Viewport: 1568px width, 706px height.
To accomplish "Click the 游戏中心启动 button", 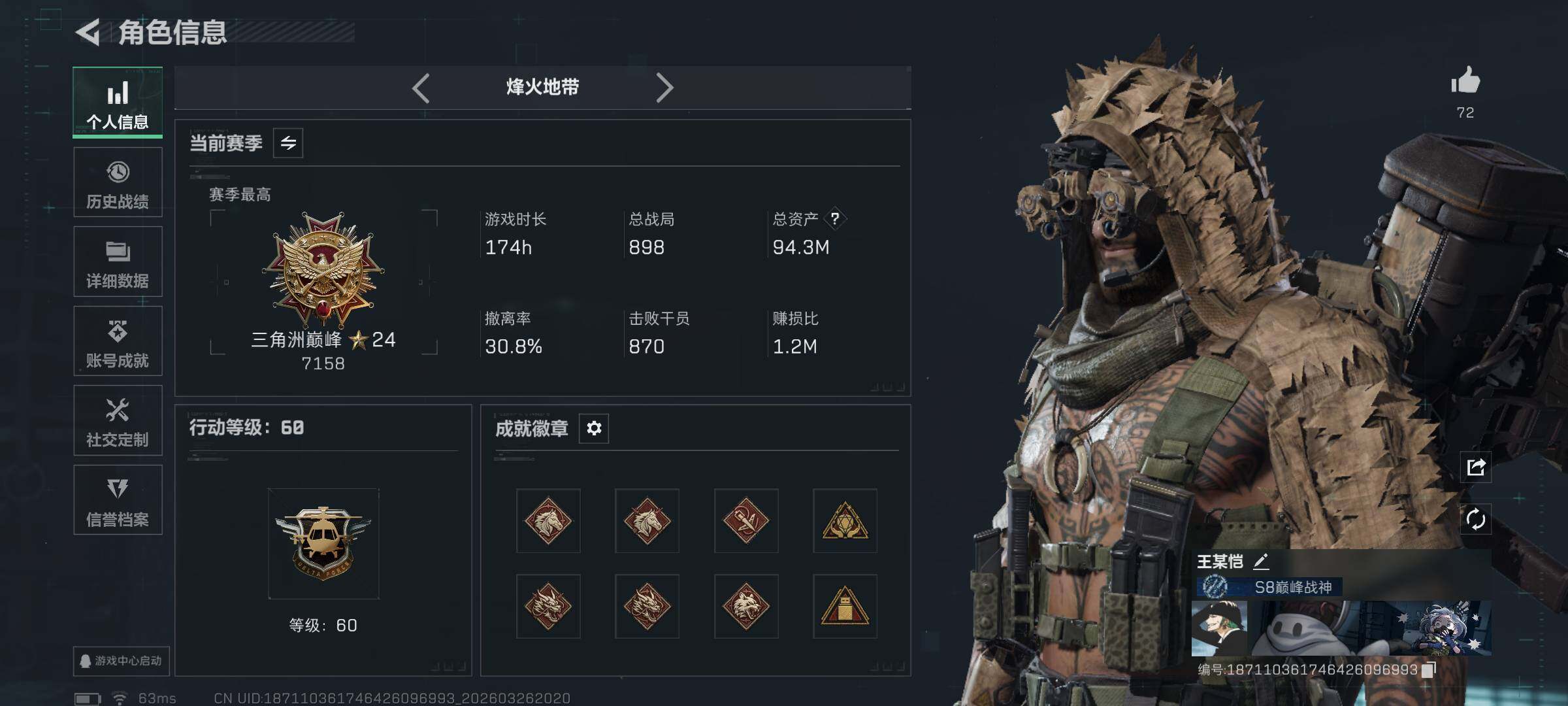I will click(x=121, y=661).
